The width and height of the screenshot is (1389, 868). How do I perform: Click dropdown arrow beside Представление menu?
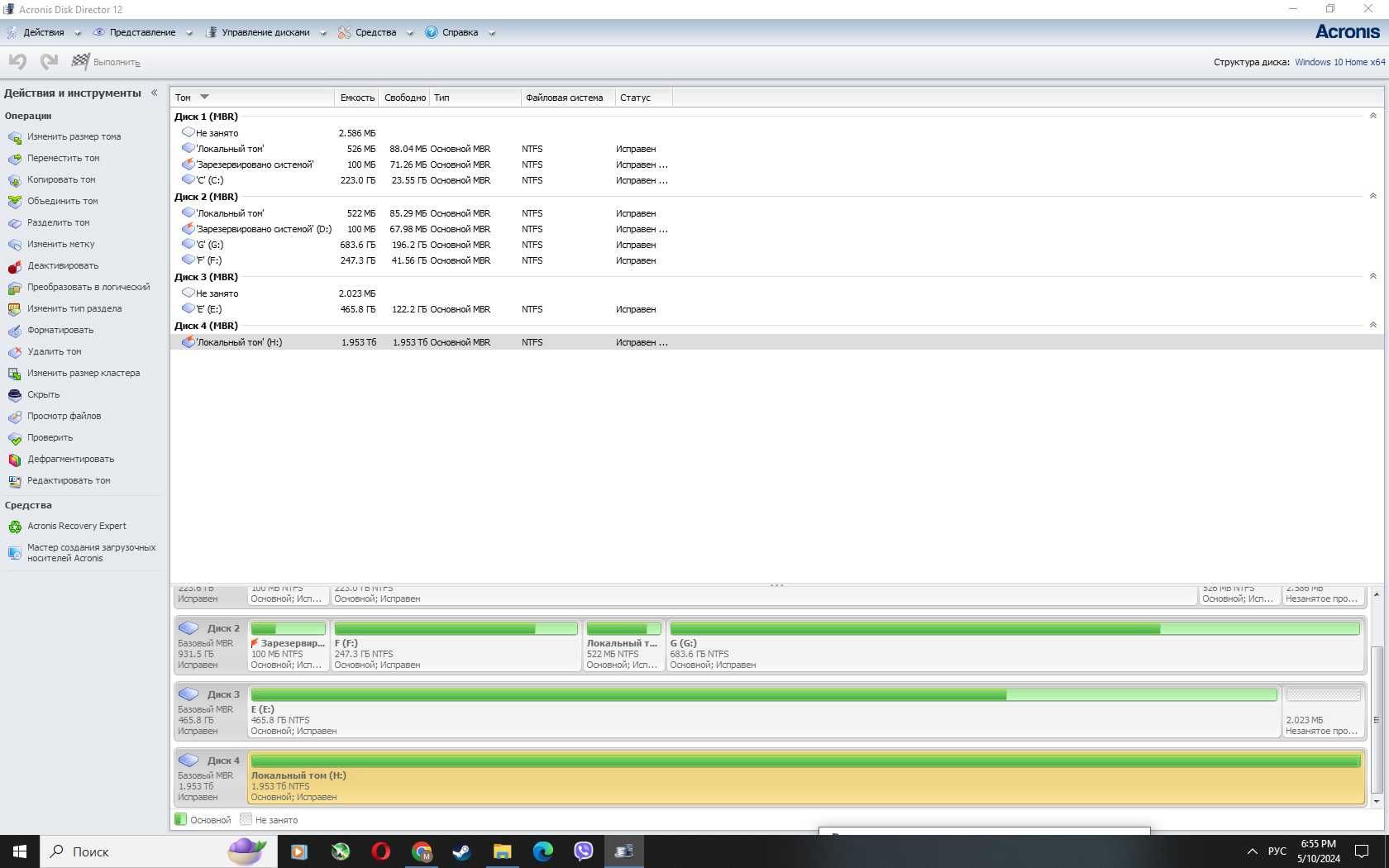click(189, 33)
